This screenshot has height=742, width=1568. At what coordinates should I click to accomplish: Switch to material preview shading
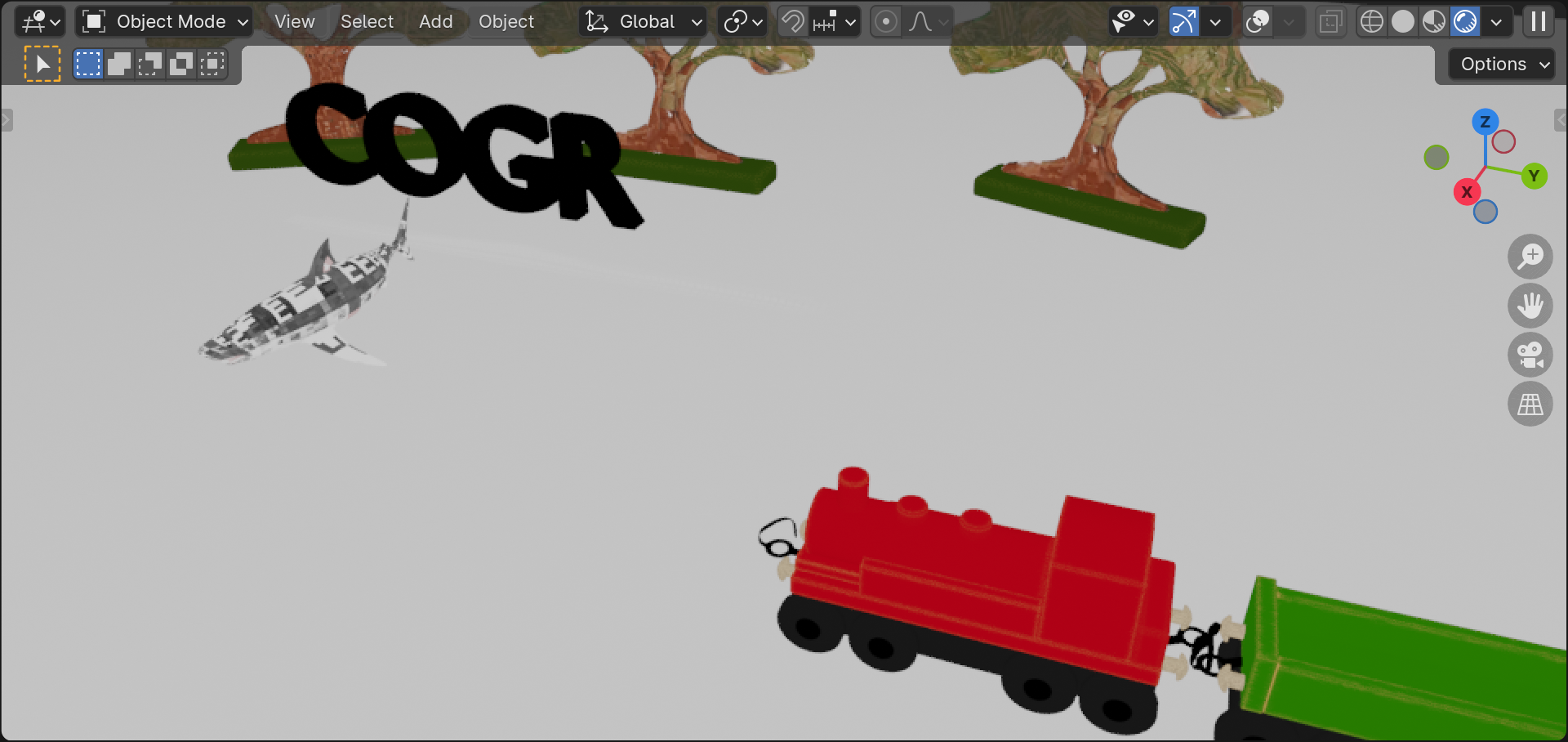point(1434,22)
